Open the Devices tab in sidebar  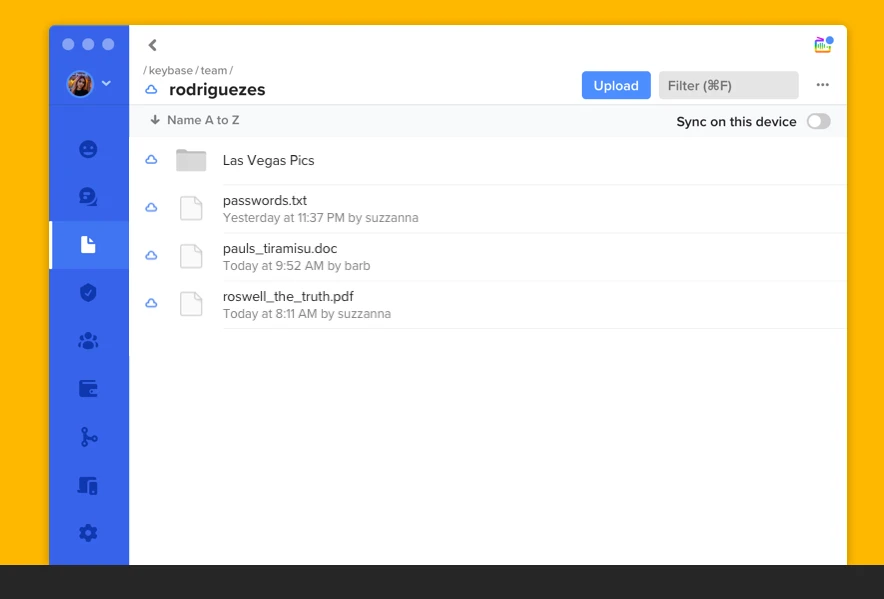click(88, 485)
